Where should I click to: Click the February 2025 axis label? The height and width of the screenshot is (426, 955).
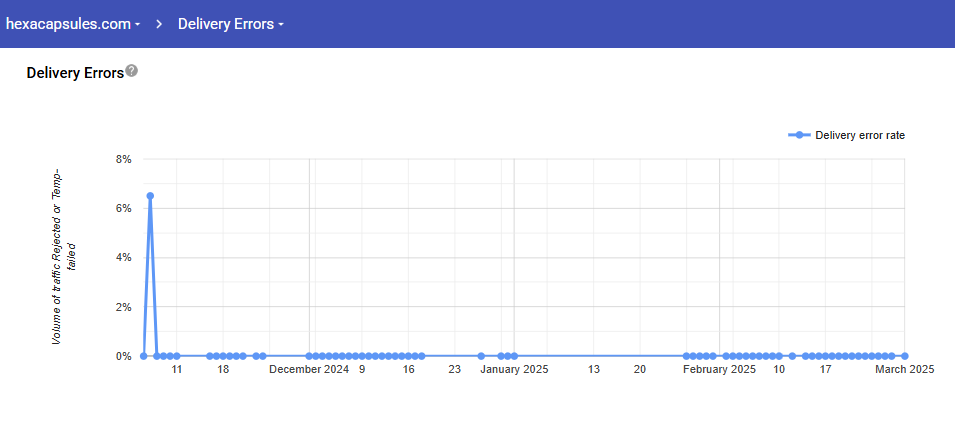click(719, 370)
